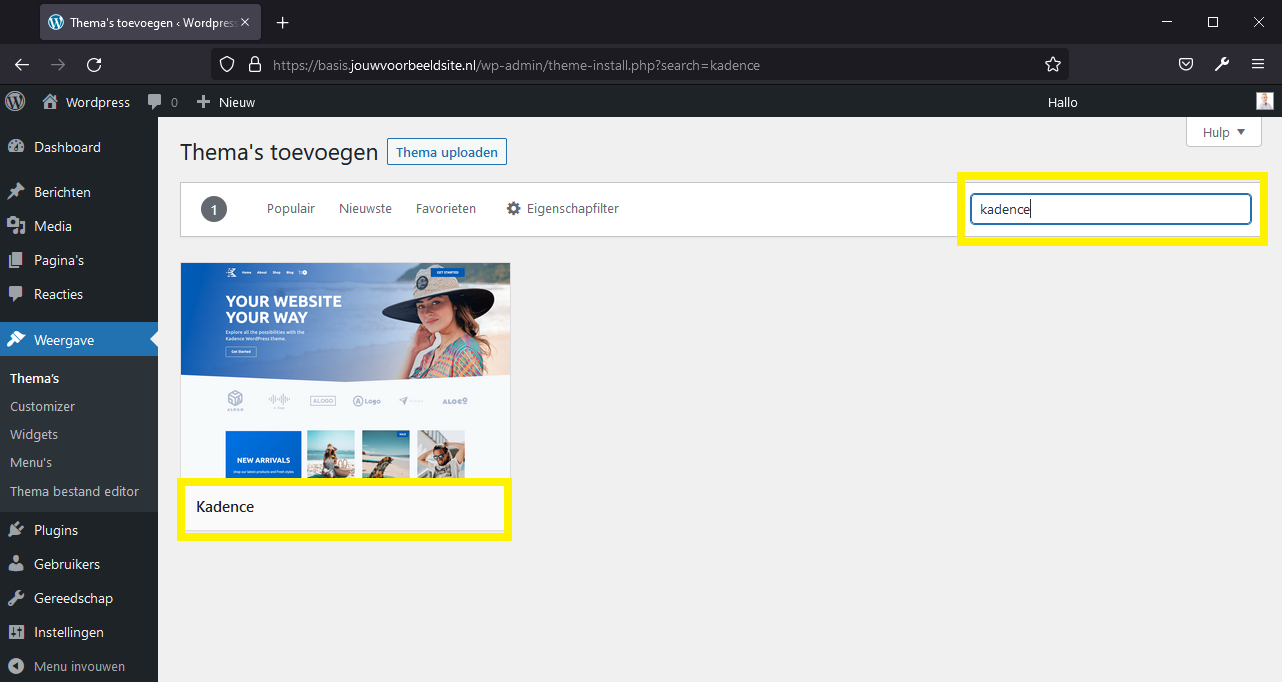
Task: Click the Thema uploaden button
Action: coord(446,151)
